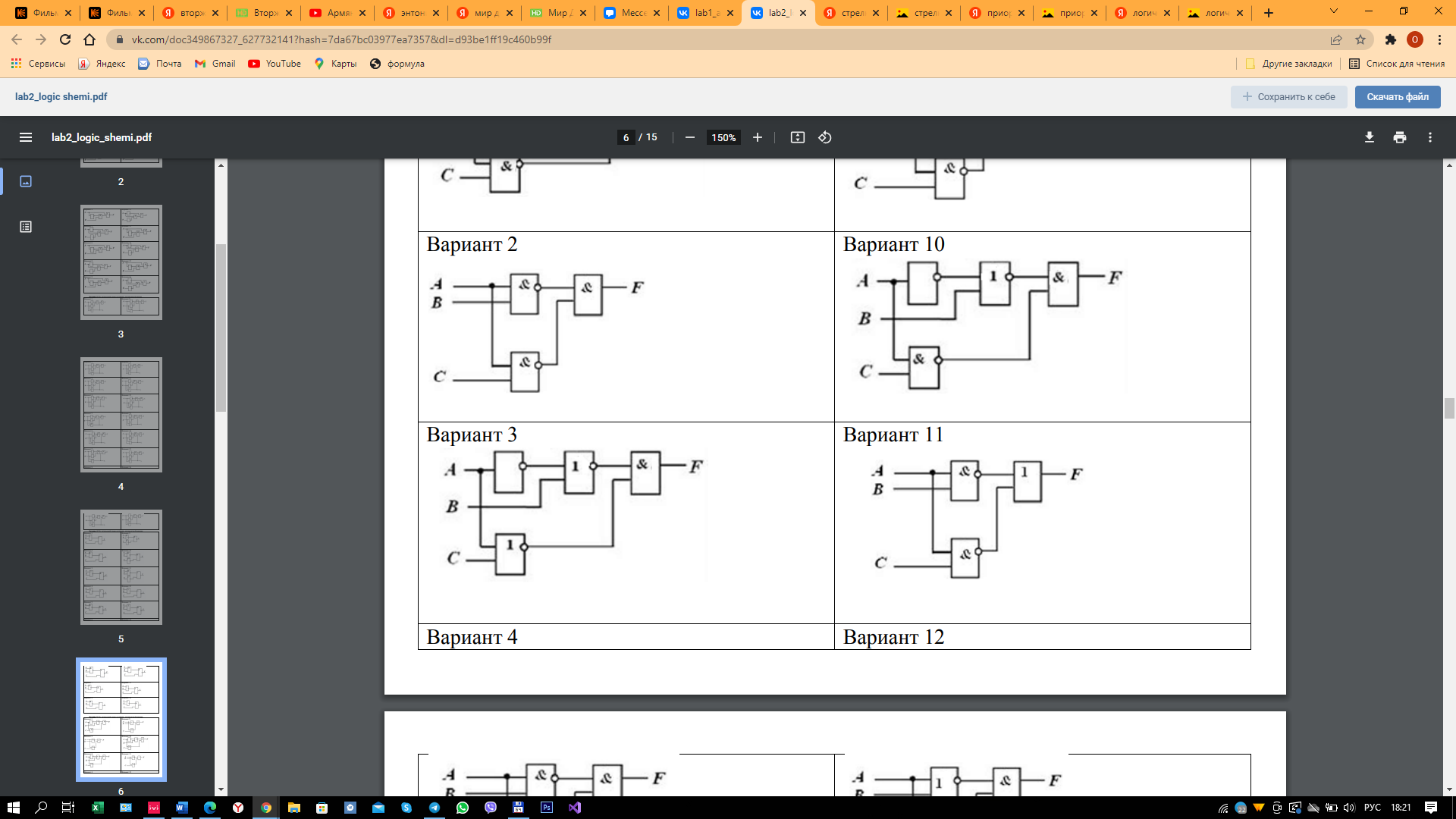Open PDF viewer more actions menu
1456x819 pixels.
pos(1429,137)
